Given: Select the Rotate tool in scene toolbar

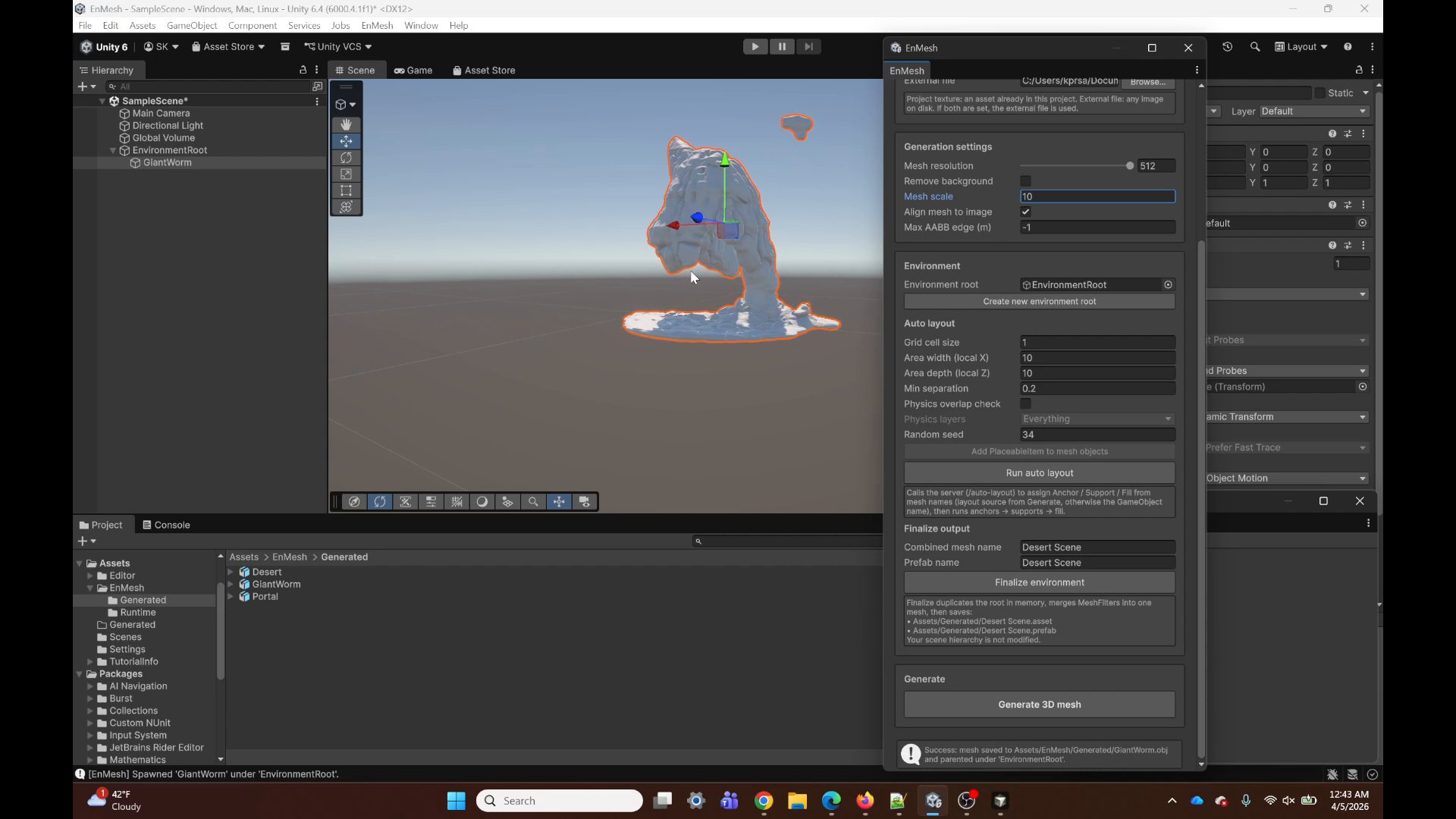Looking at the screenshot, I should [x=346, y=158].
